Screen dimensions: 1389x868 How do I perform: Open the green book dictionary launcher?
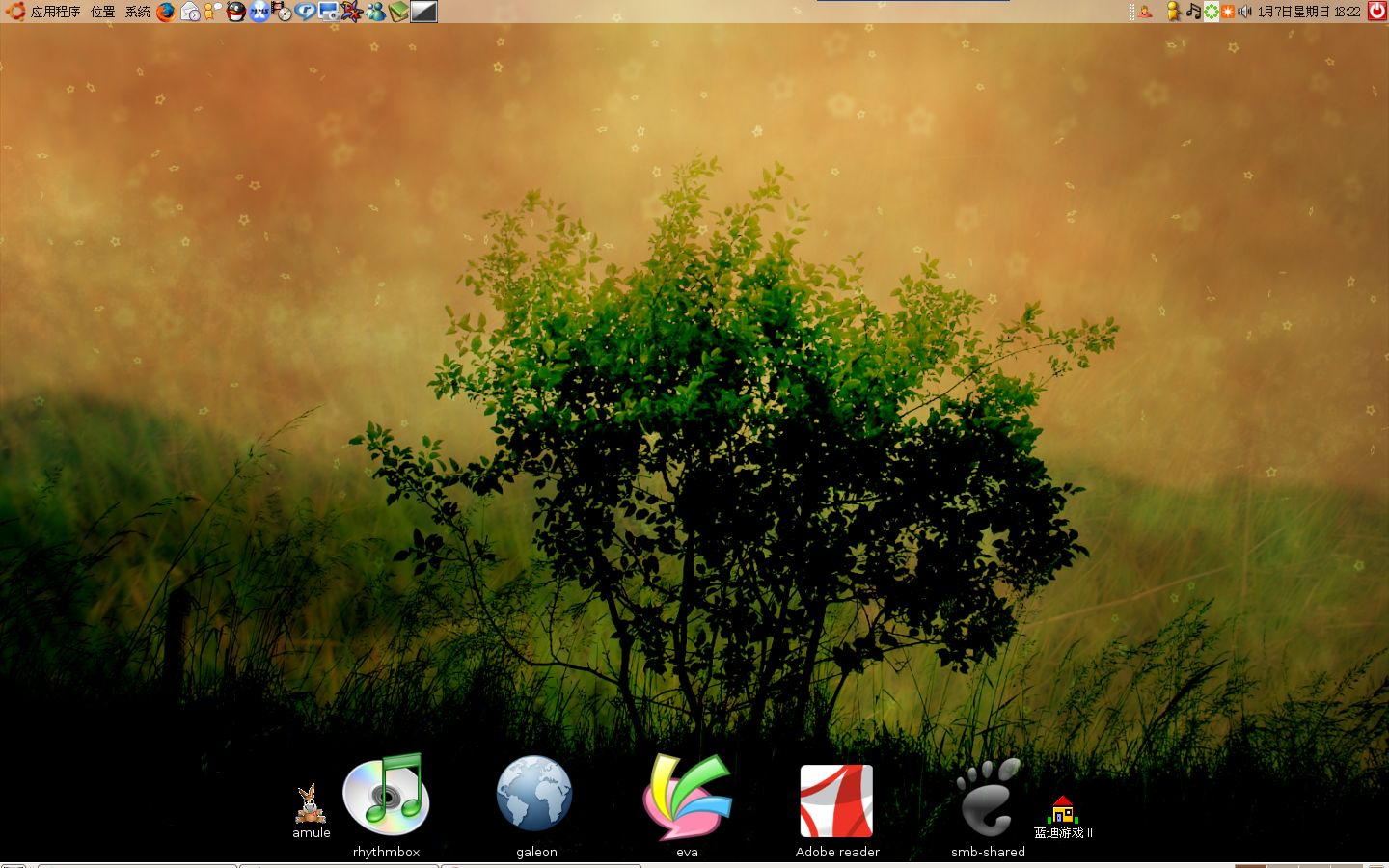tap(398, 12)
